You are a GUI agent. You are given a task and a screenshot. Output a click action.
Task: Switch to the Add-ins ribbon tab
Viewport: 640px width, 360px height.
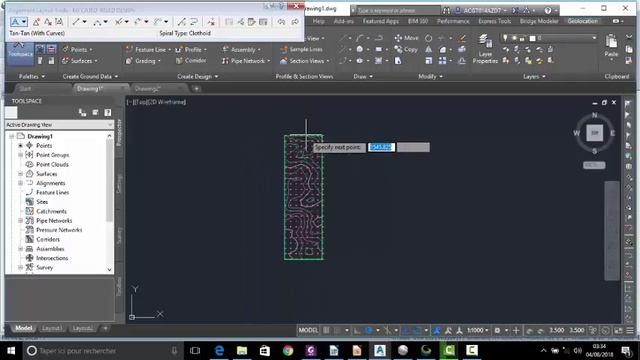[344, 21]
